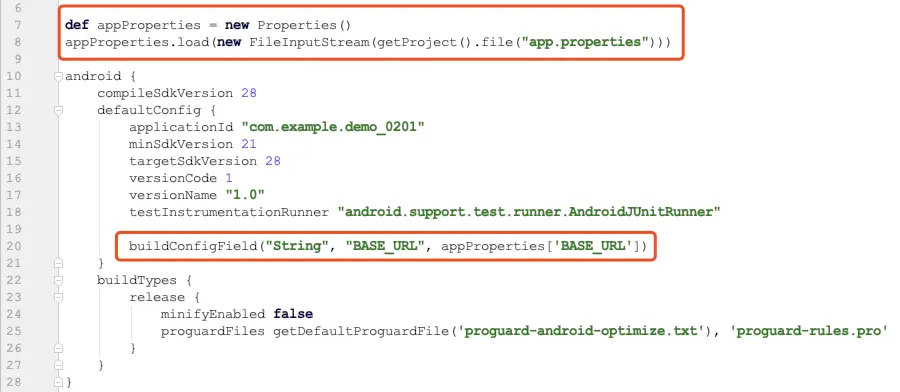Collapse the android block fold marker

tap(58, 76)
